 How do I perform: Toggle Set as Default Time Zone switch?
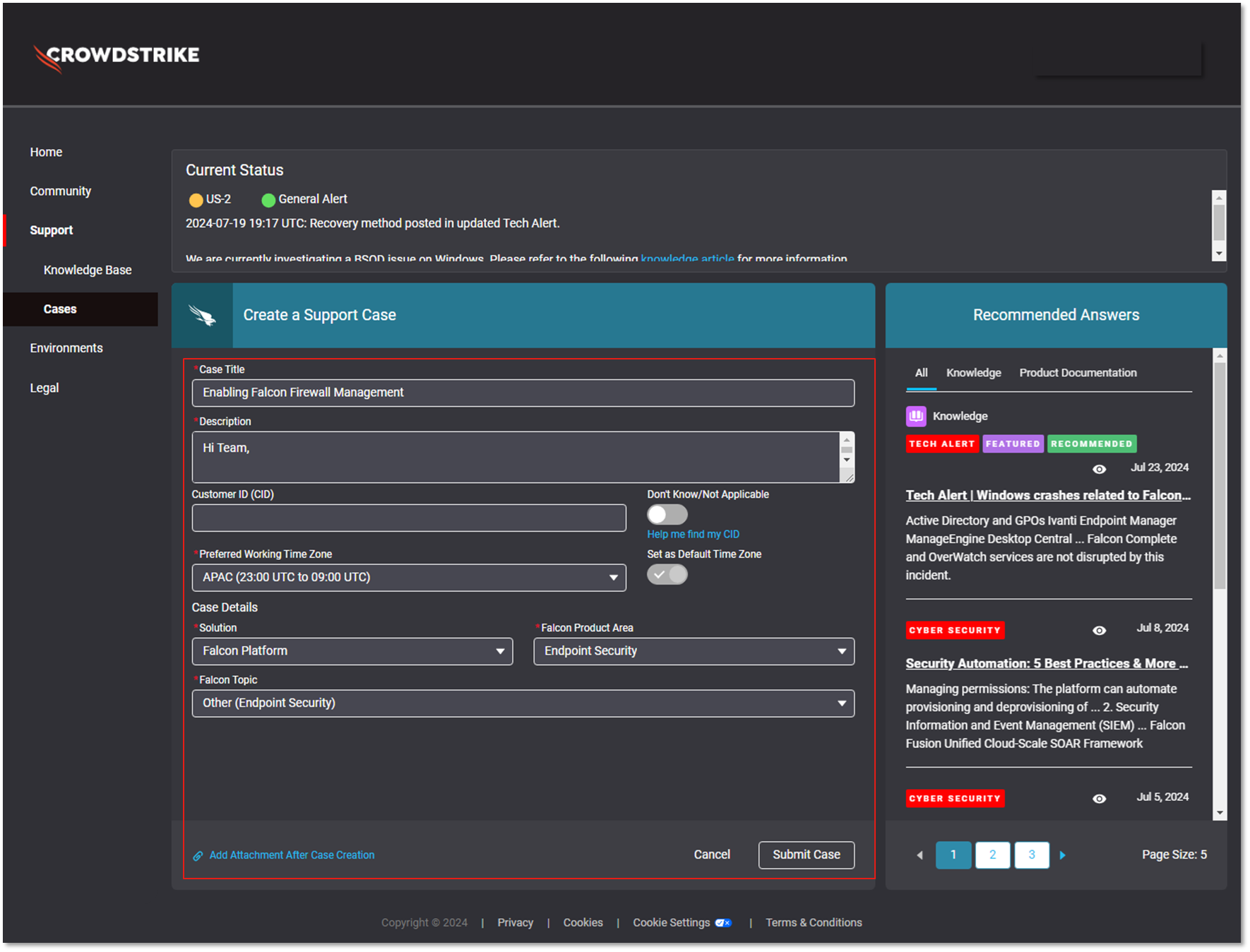(667, 574)
